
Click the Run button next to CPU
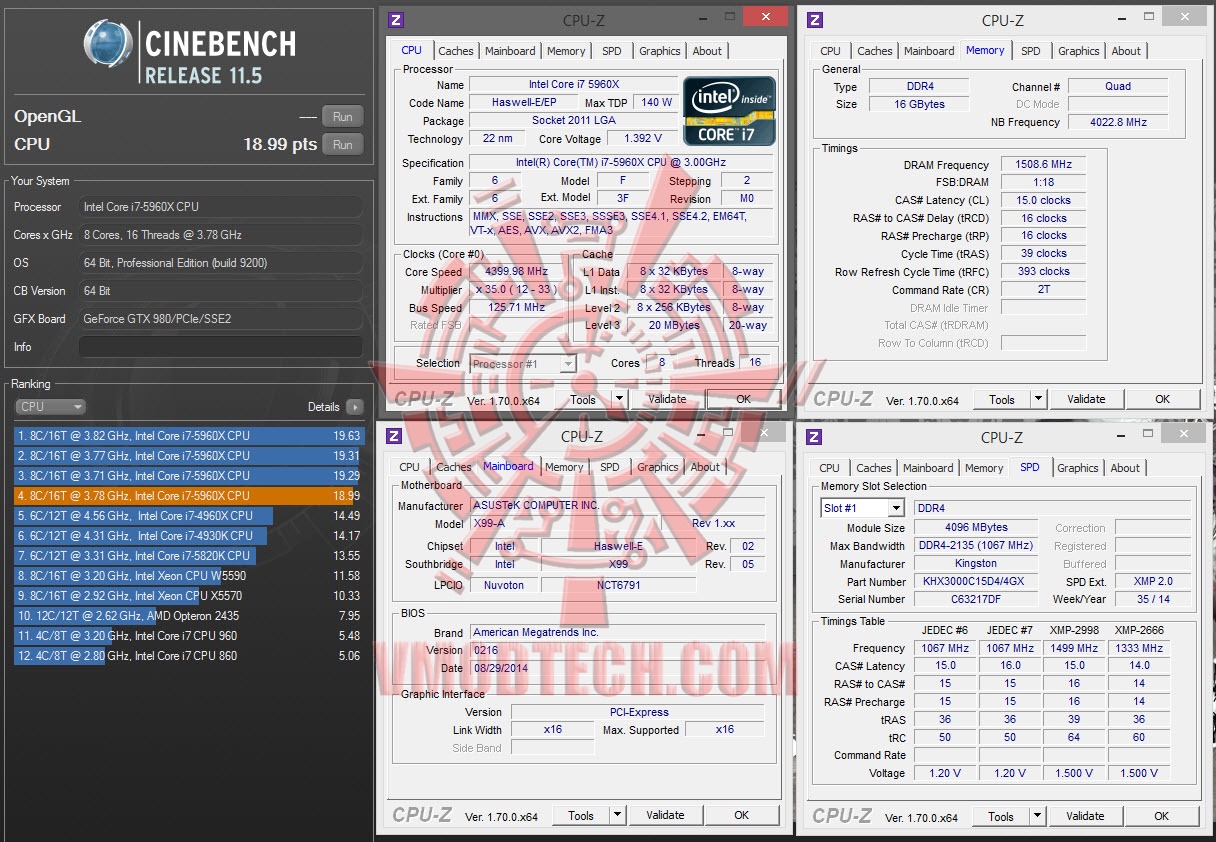342,144
